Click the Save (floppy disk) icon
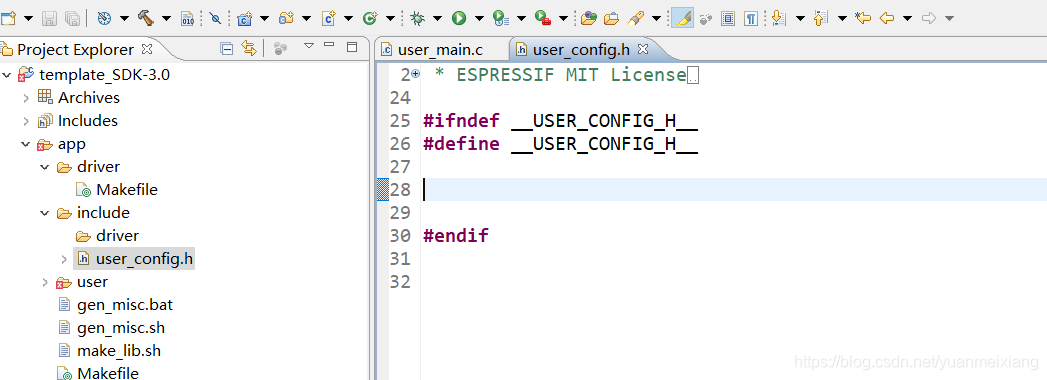Image resolution: width=1047 pixels, height=380 pixels. [x=49, y=18]
